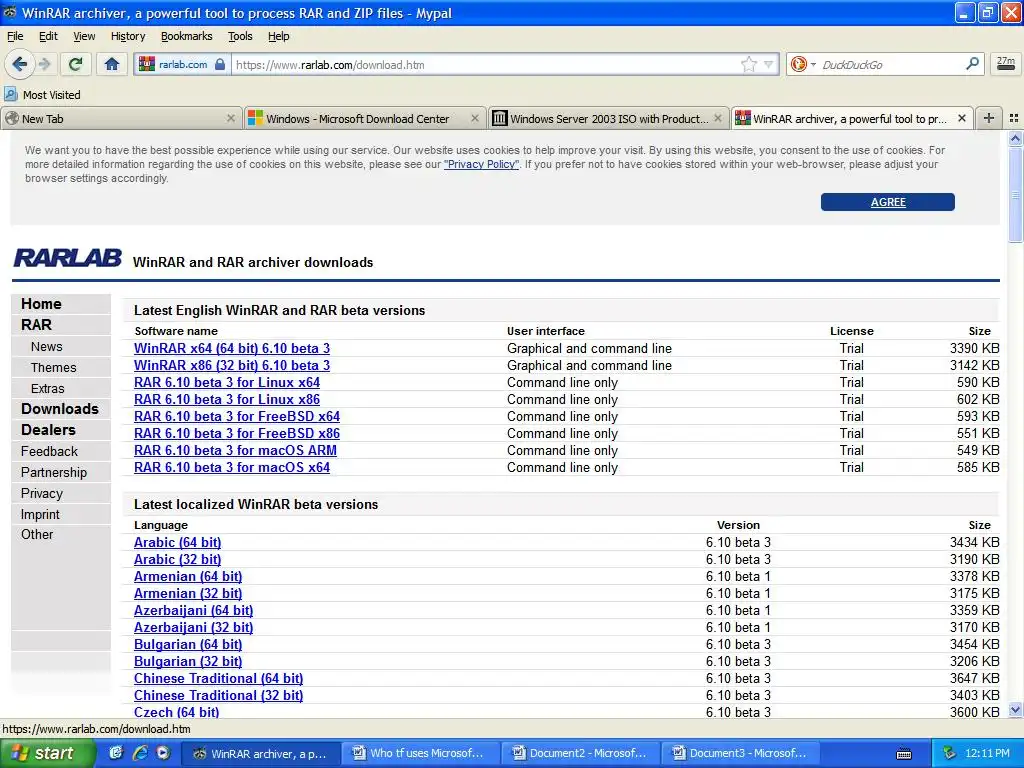Screen dimensions: 1024x768
Task: Click the page scrollbar down arrow
Action: pyautogui.click(x=1015, y=710)
